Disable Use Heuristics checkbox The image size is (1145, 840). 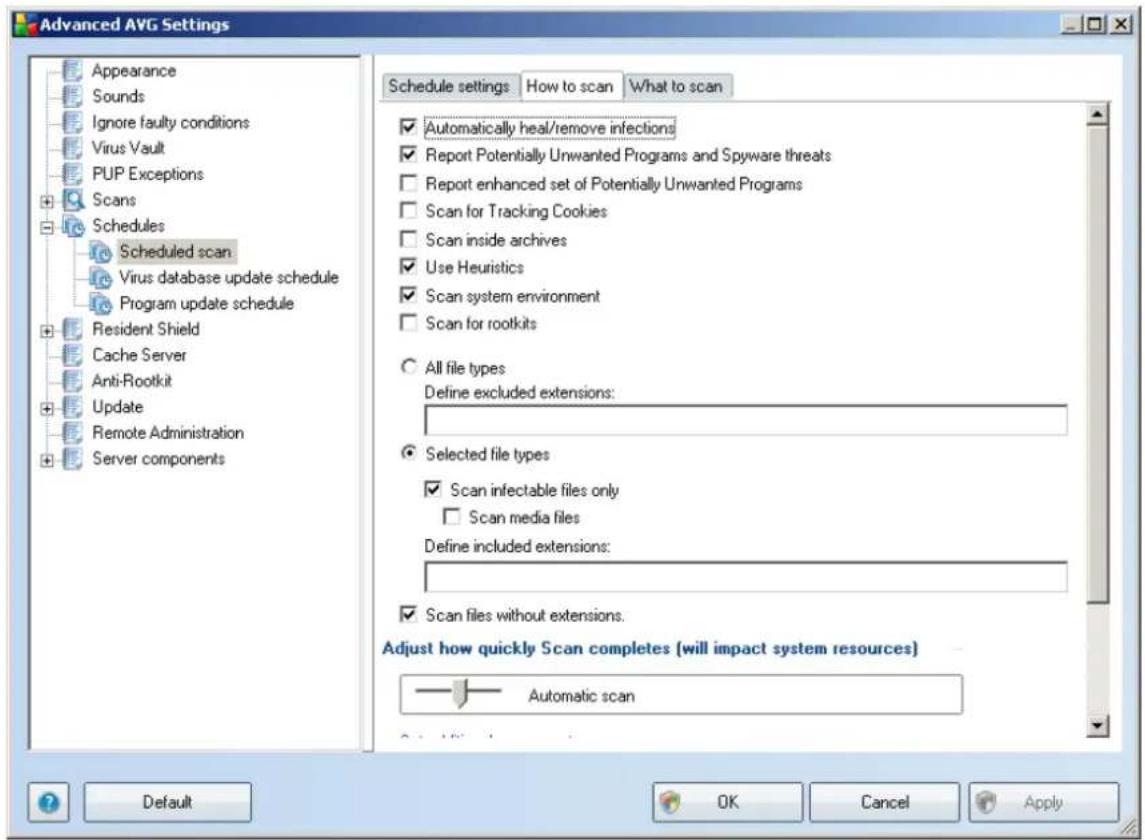coord(408,267)
